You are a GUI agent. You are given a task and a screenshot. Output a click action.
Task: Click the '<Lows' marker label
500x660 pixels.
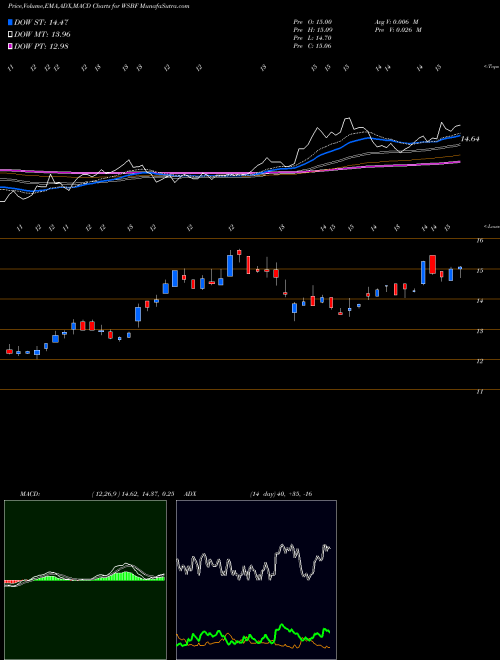pyautogui.click(x=491, y=226)
